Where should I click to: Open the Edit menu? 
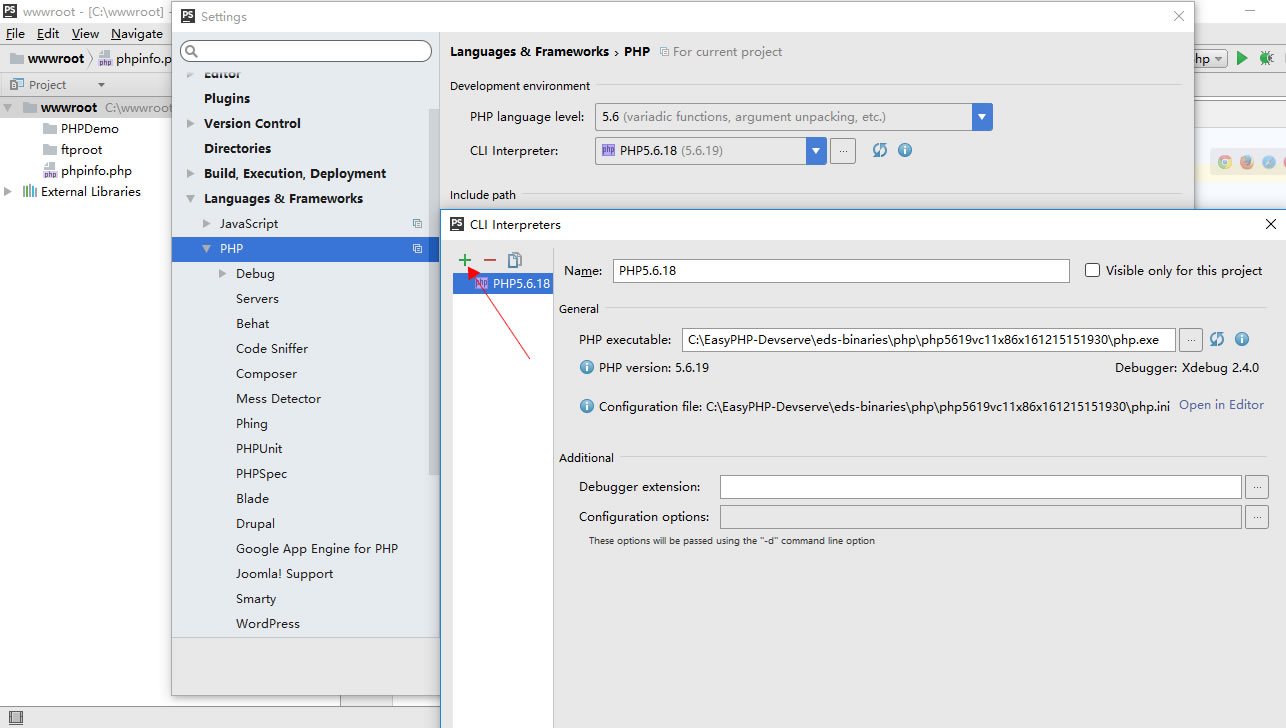tap(48, 34)
